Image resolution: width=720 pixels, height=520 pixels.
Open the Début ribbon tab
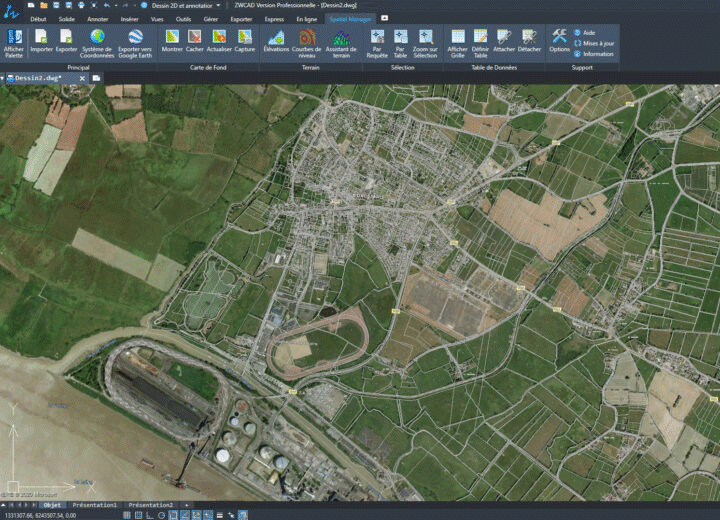pyautogui.click(x=38, y=19)
